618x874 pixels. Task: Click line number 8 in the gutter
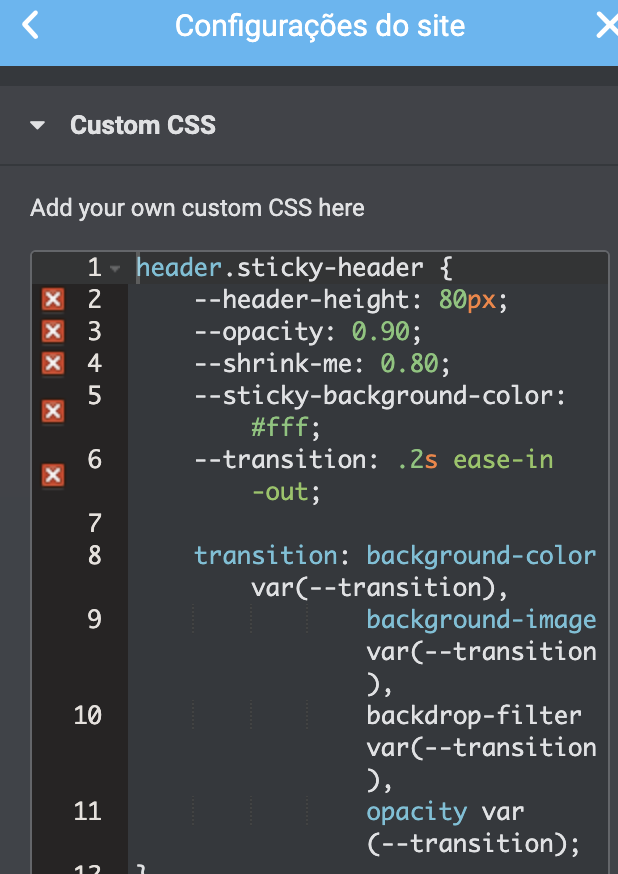pos(95,556)
